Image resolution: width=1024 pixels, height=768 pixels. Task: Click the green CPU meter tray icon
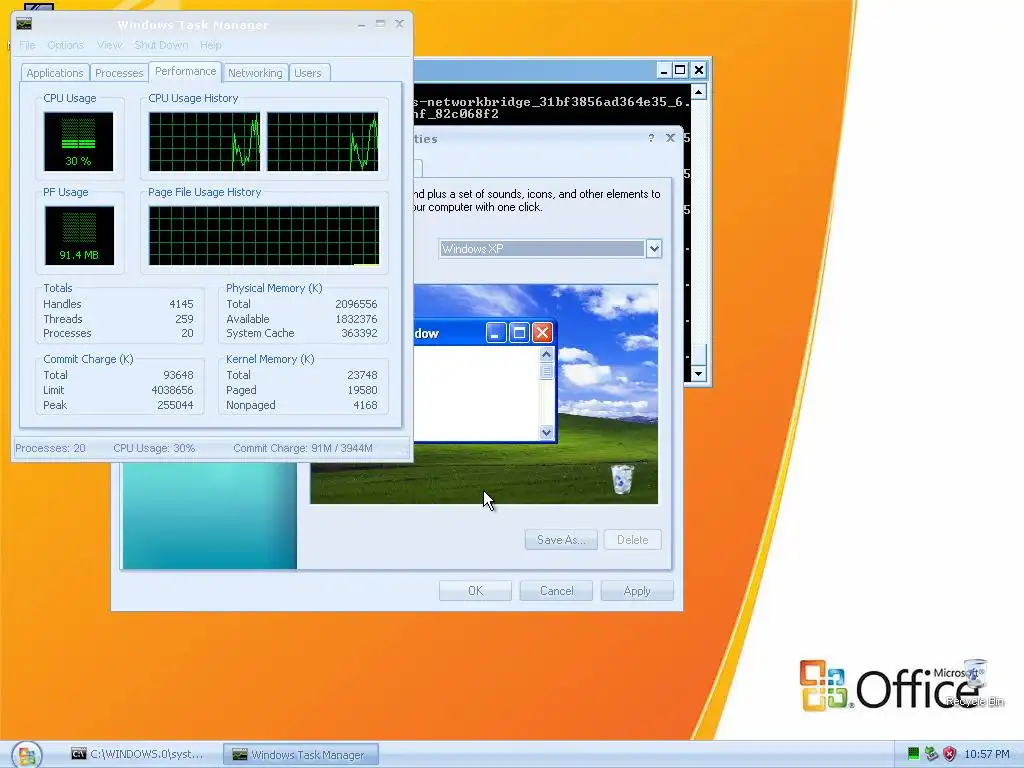[914, 754]
